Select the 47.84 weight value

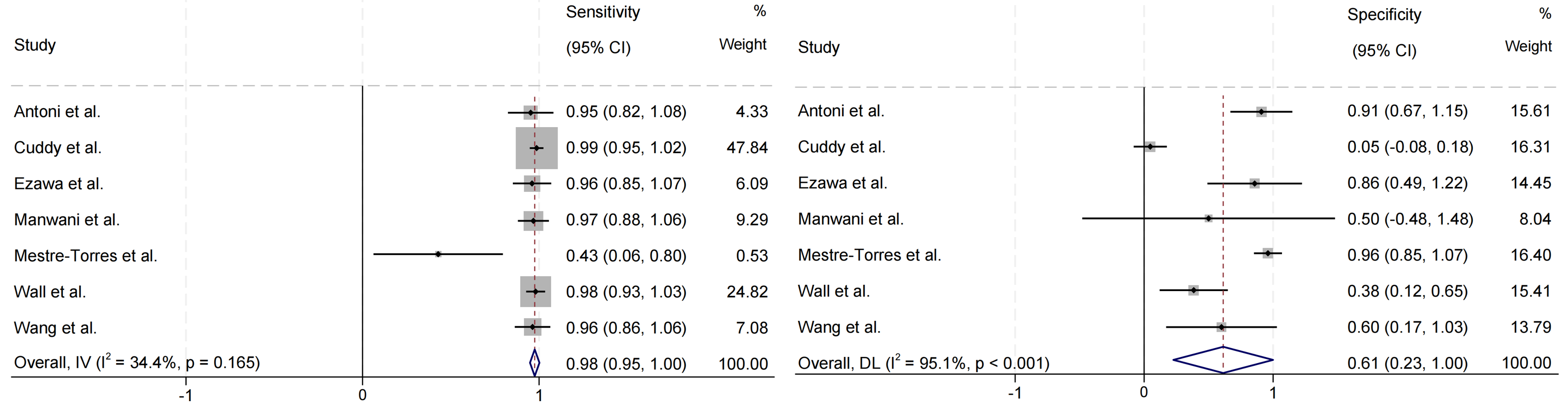click(x=747, y=147)
